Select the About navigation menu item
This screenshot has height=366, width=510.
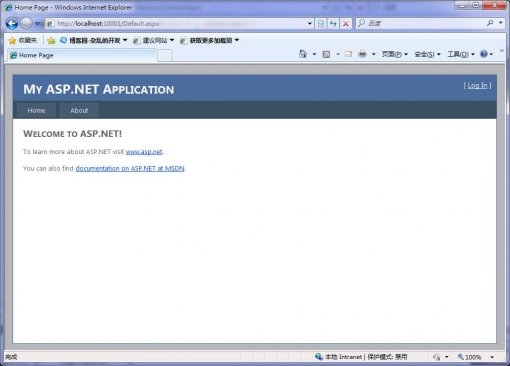pos(79,111)
